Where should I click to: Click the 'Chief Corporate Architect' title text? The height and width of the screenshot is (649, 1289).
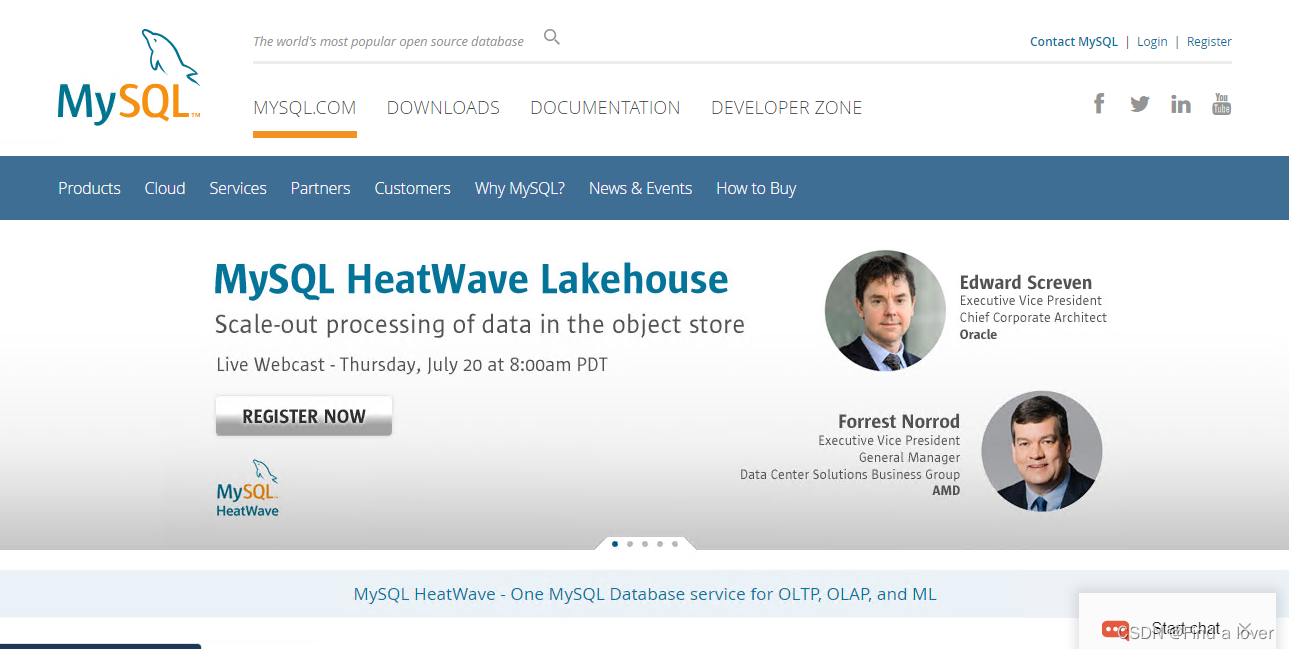coord(1033,317)
